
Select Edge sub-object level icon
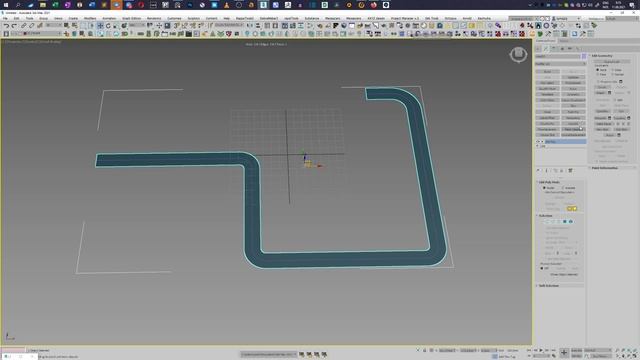click(553, 222)
